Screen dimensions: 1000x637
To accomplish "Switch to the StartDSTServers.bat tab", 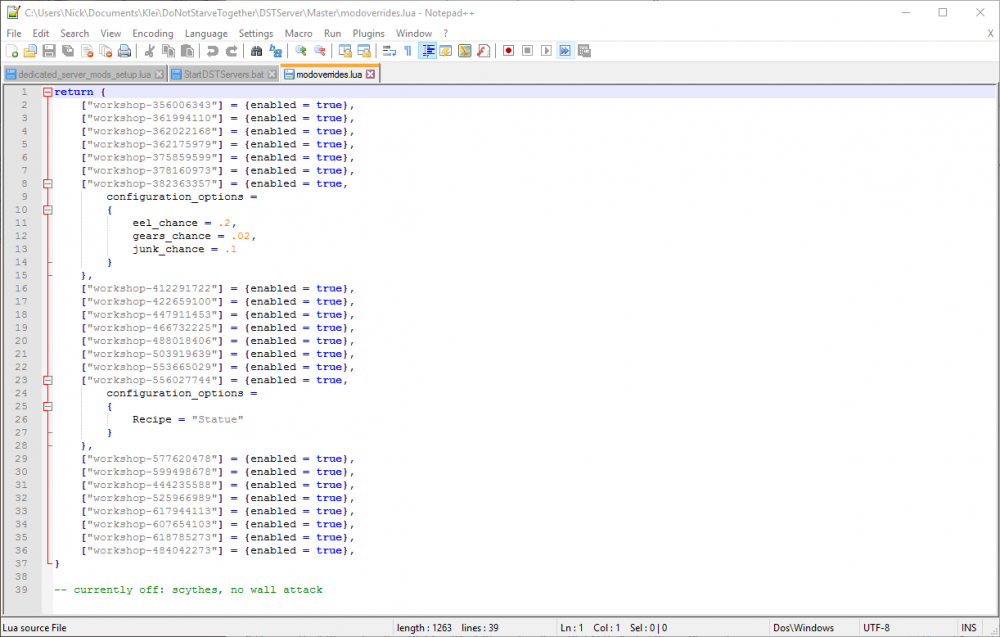I will (223, 74).
